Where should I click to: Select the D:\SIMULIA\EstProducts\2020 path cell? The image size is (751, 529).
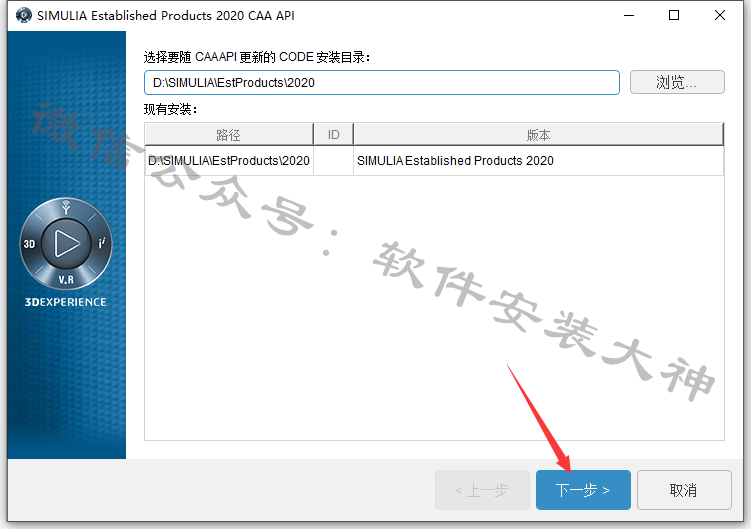click(x=229, y=161)
